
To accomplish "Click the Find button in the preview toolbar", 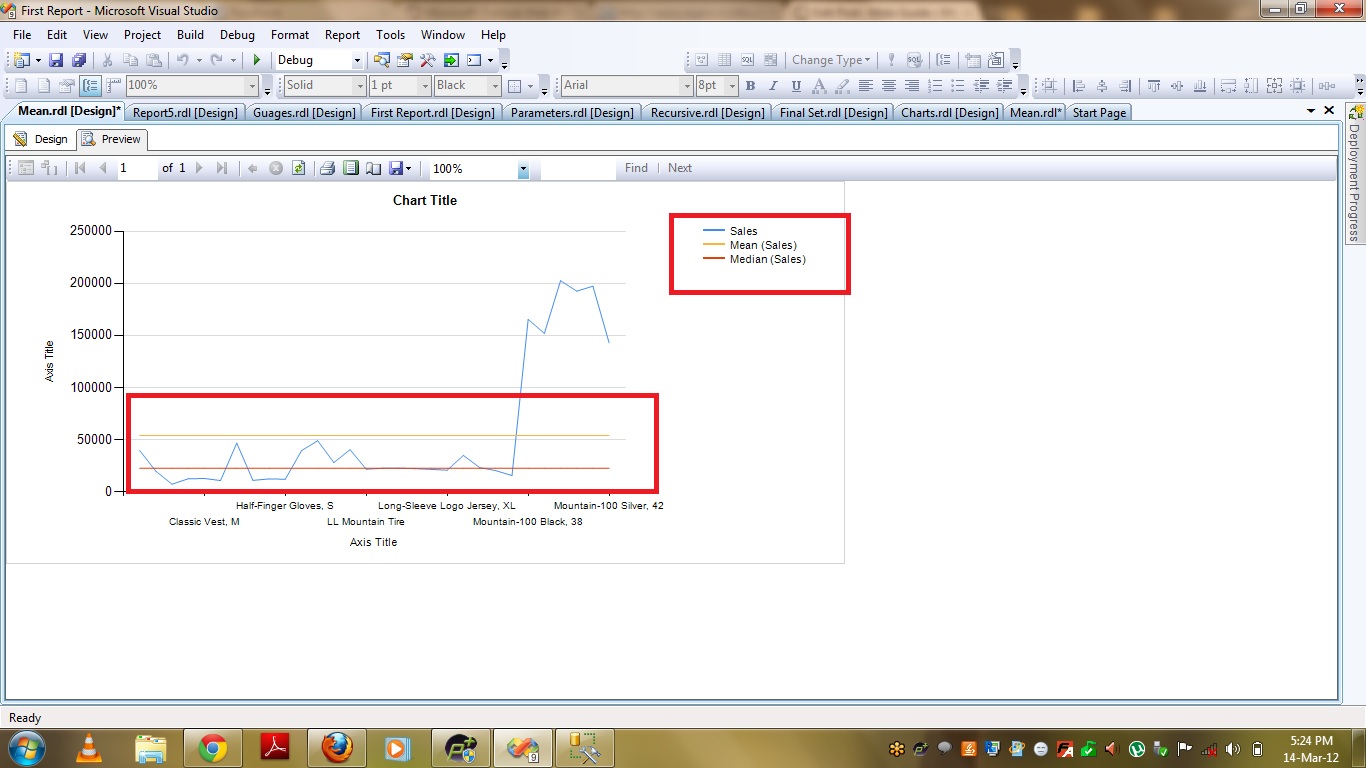I will point(636,168).
